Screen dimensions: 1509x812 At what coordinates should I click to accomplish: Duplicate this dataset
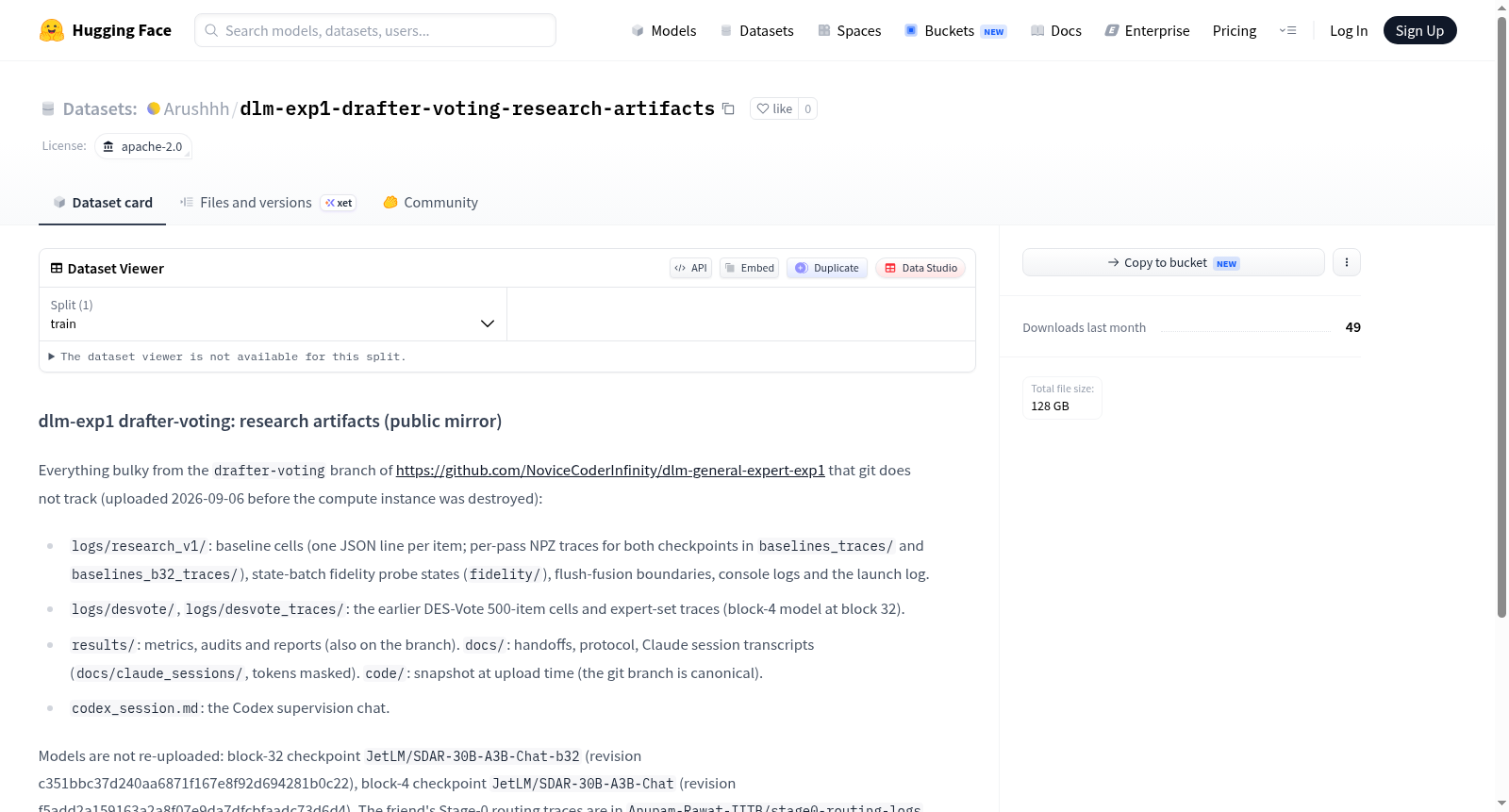click(827, 268)
